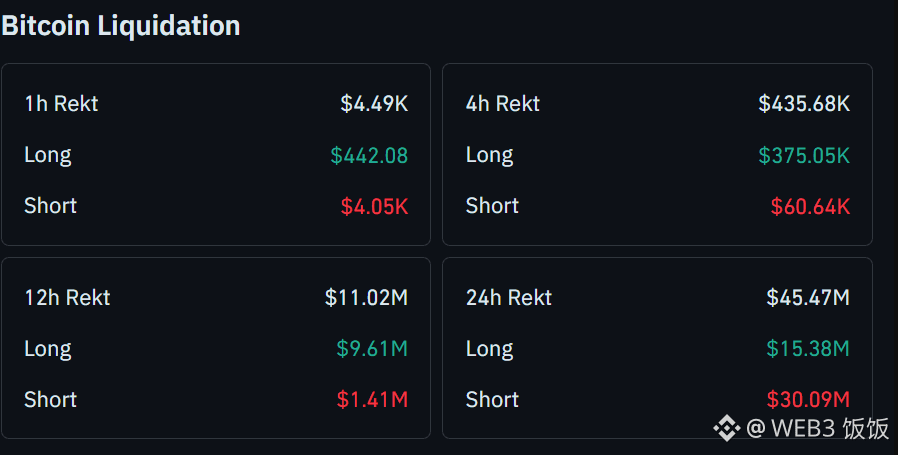Select the 1h Rekt label
The image size is (898, 455).
[x=61, y=104]
